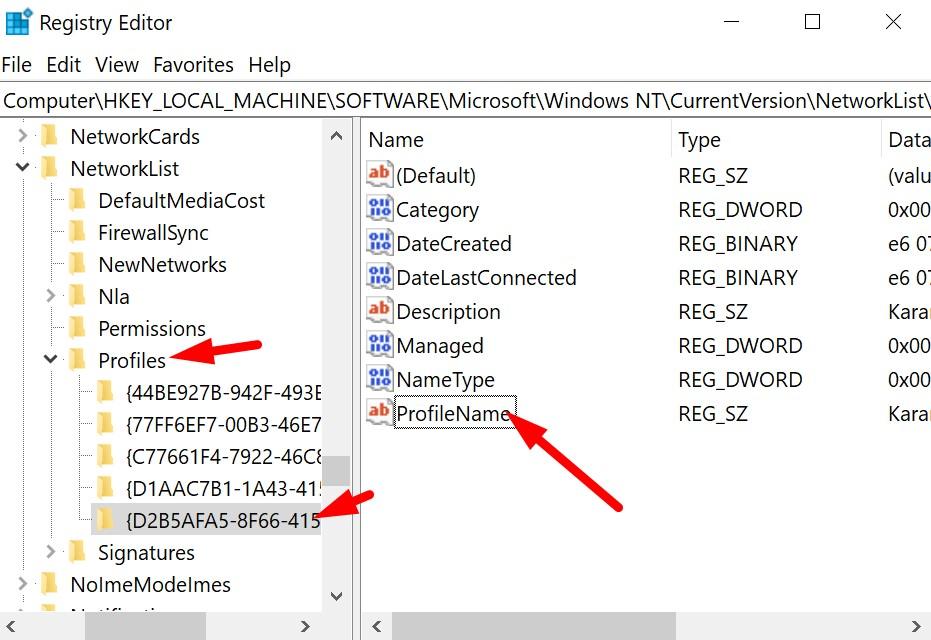Collapse the Profiles key
The width and height of the screenshot is (931, 640).
[50, 359]
